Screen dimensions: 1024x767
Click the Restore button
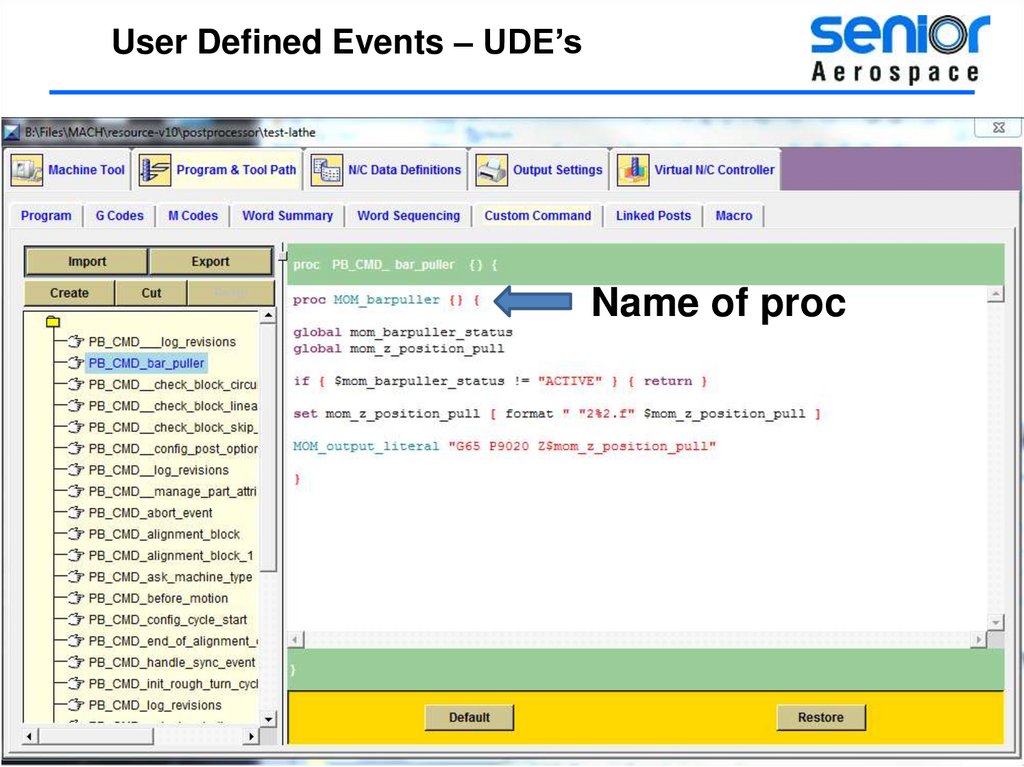(821, 717)
